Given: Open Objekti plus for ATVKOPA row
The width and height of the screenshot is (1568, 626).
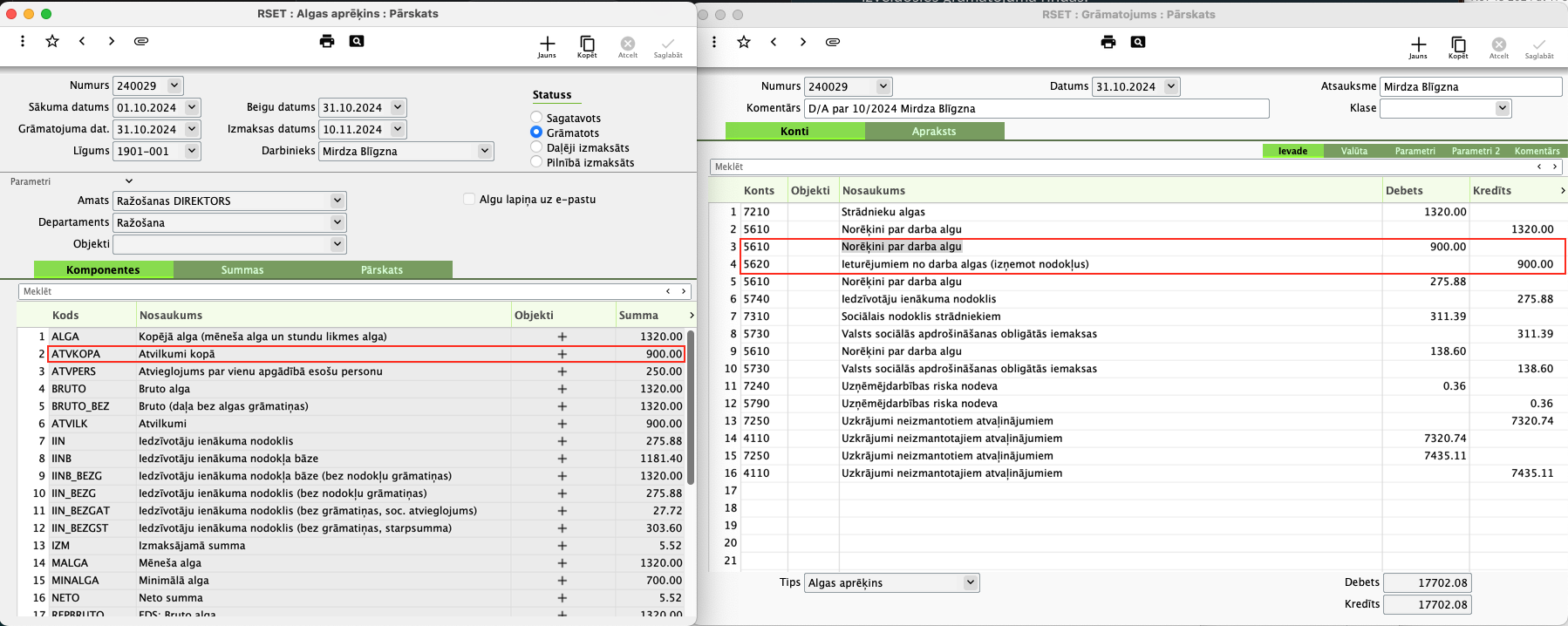Looking at the screenshot, I should 562,354.
